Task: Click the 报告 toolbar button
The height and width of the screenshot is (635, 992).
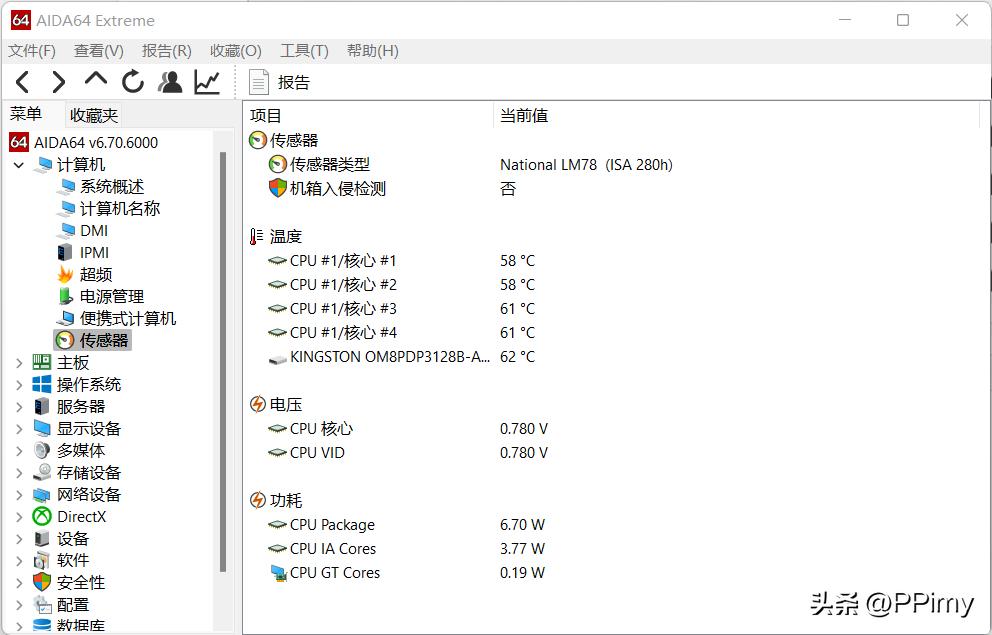Action: coord(280,82)
